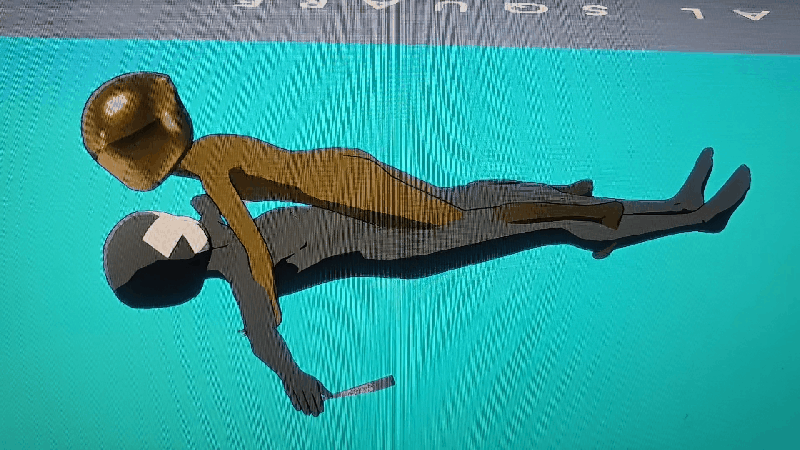This screenshot has width=800, height=450.
Task: Click the gray figure's hand gripping the blade
Action: (310, 395)
